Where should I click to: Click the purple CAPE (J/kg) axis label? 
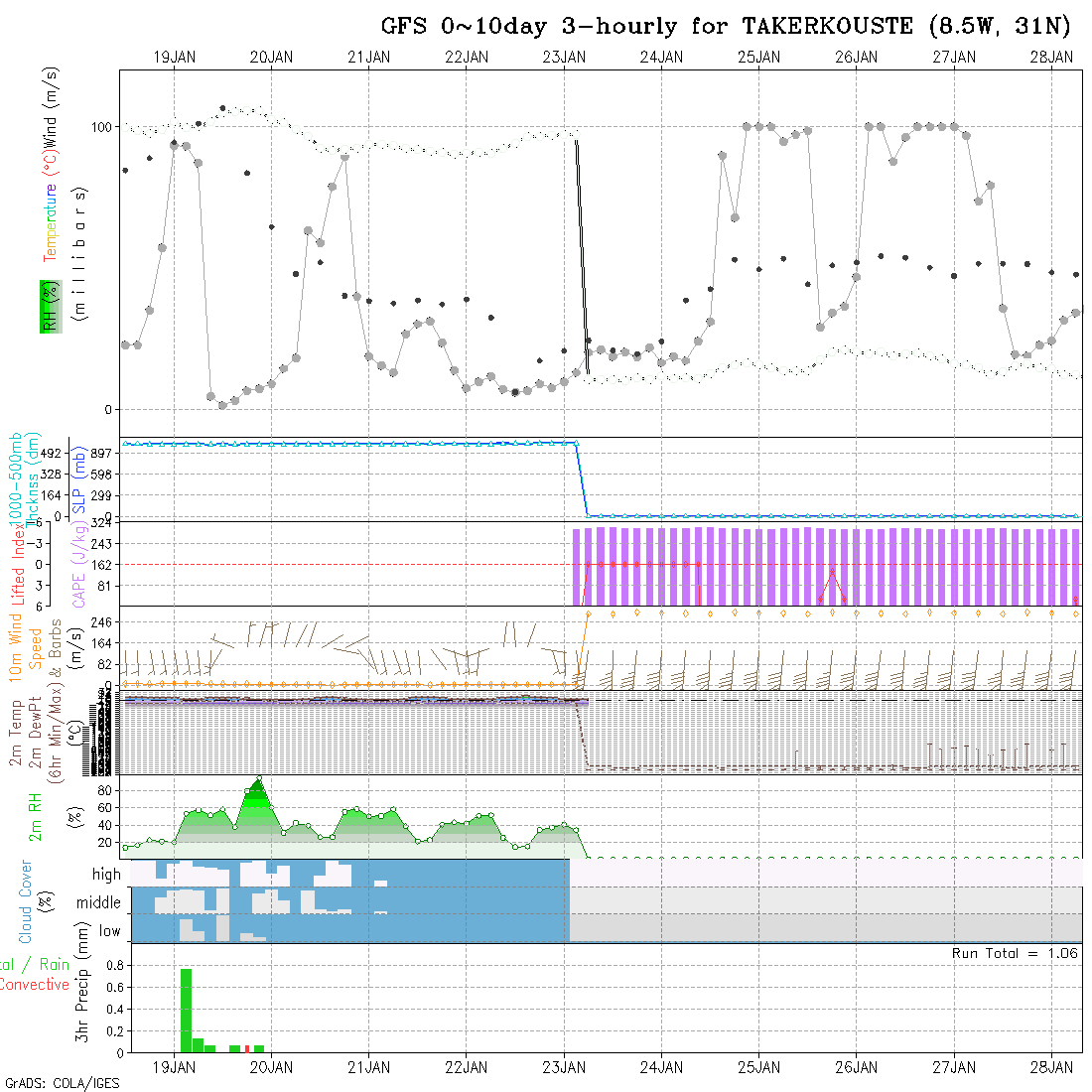pyautogui.click(x=78, y=564)
